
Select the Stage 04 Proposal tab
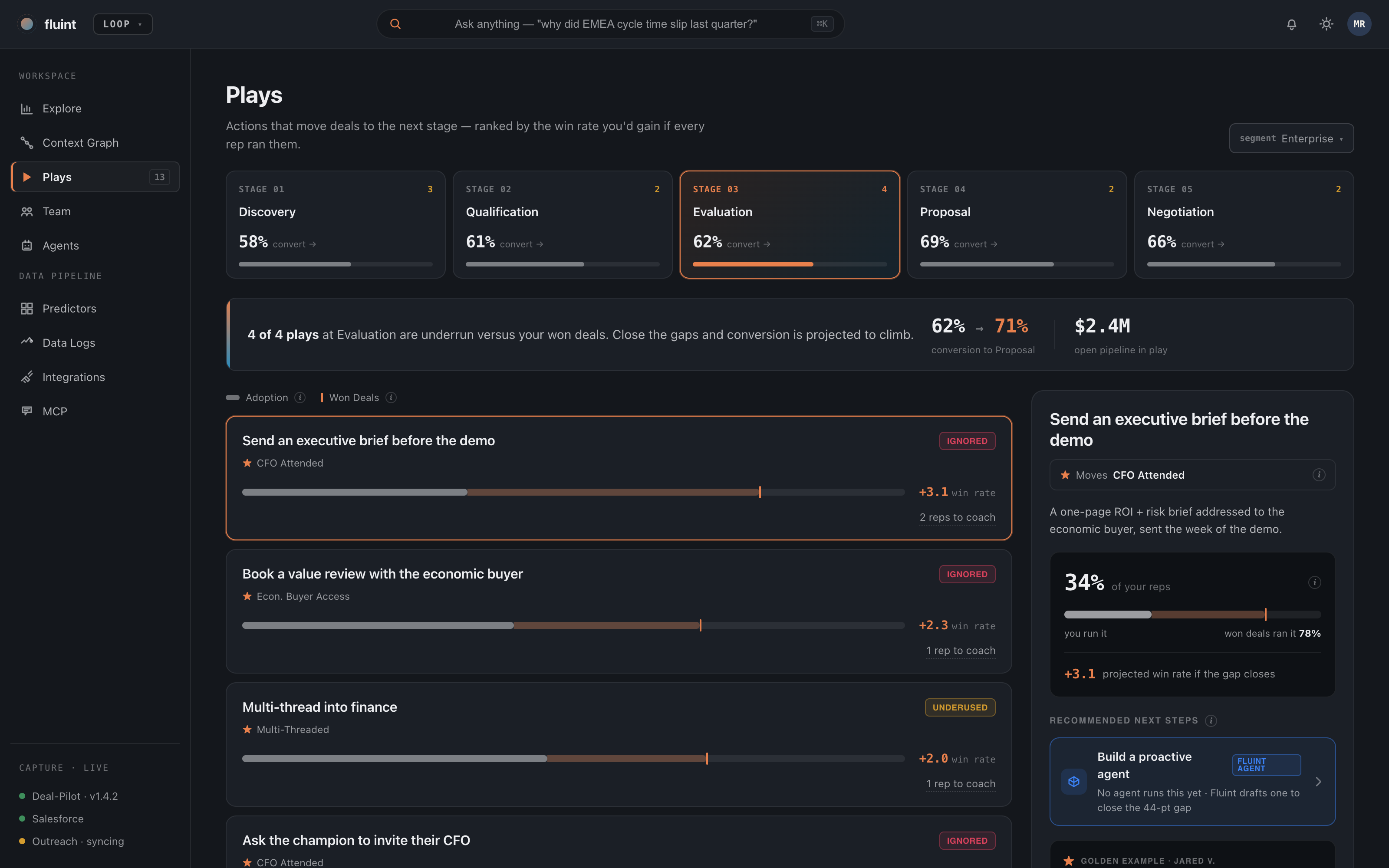click(x=1017, y=224)
